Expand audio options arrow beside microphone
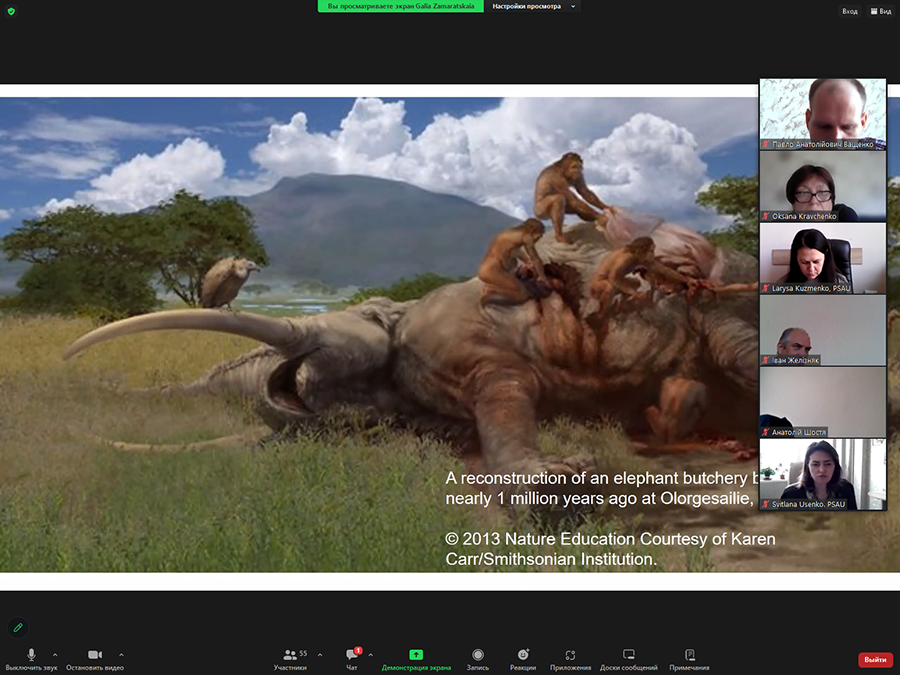The width and height of the screenshot is (900, 675). click(55, 654)
